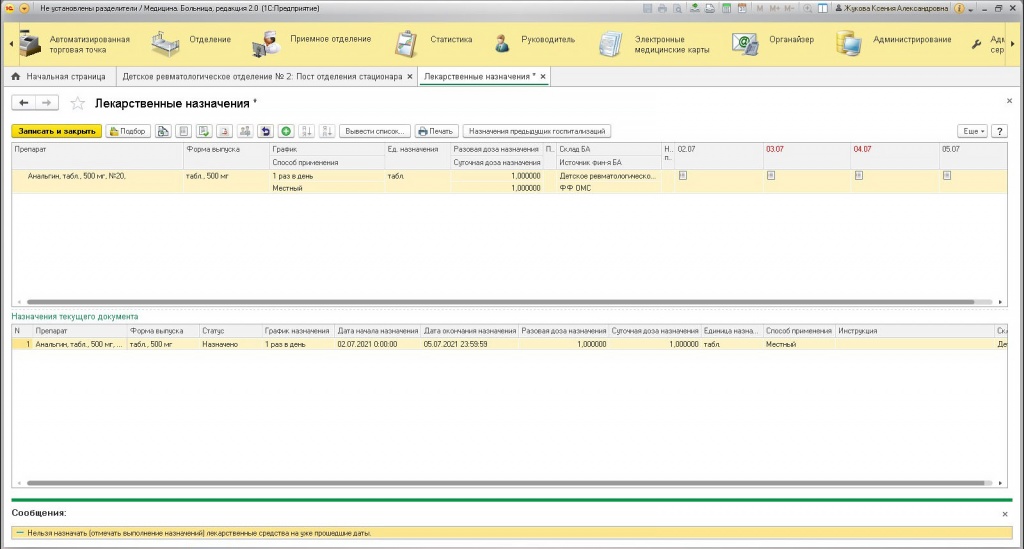Close the Сообщения panel
This screenshot has width=1024, height=549.
pyautogui.click(x=1005, y=514)
